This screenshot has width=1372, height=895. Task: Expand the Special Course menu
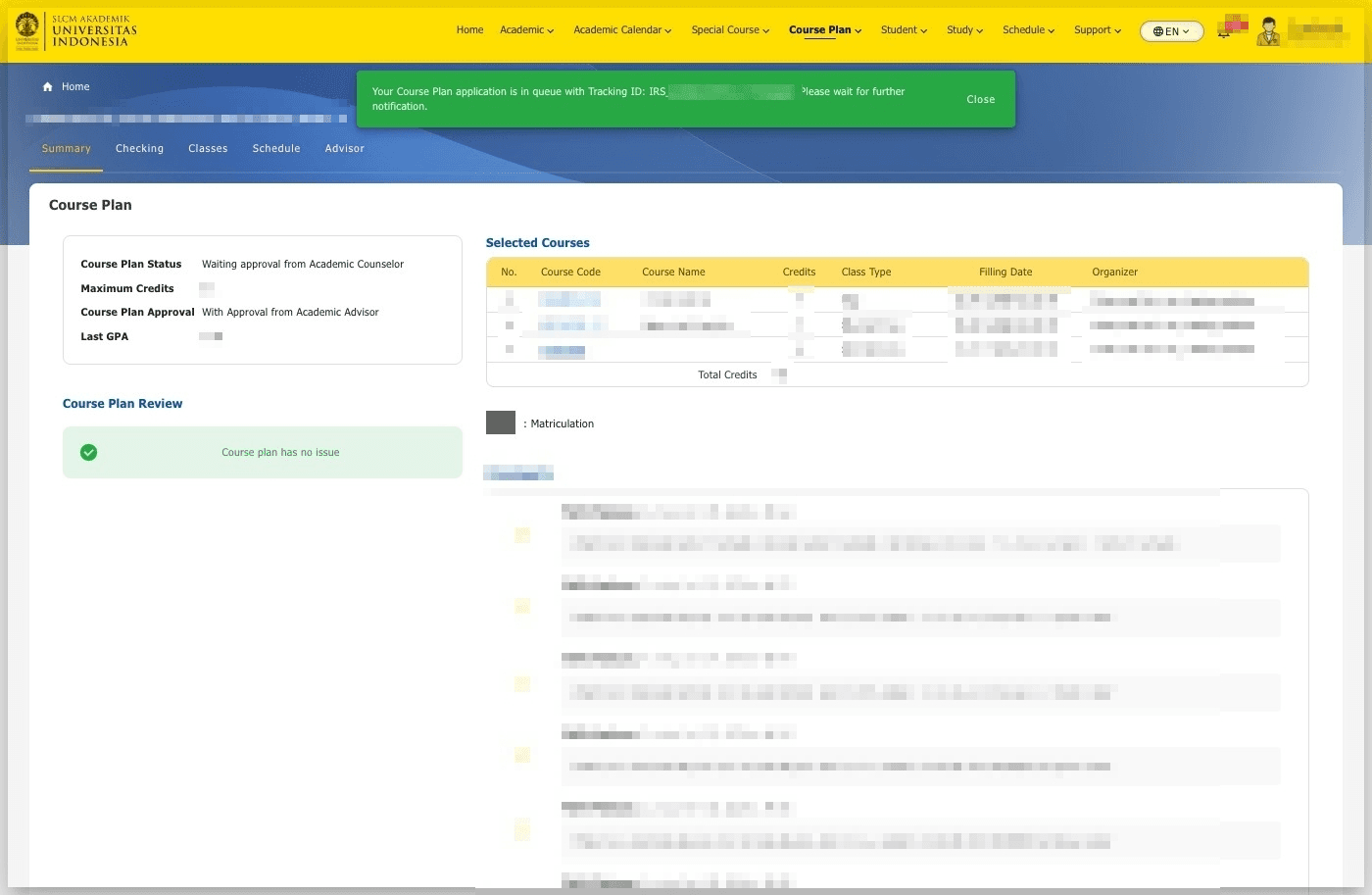pyautogui.click(x=730, y=30)
